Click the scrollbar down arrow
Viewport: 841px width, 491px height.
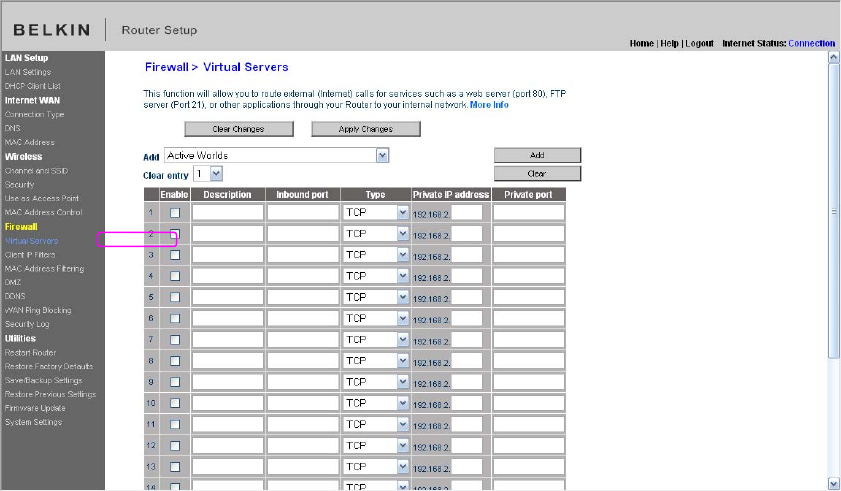tap(833, 483)
